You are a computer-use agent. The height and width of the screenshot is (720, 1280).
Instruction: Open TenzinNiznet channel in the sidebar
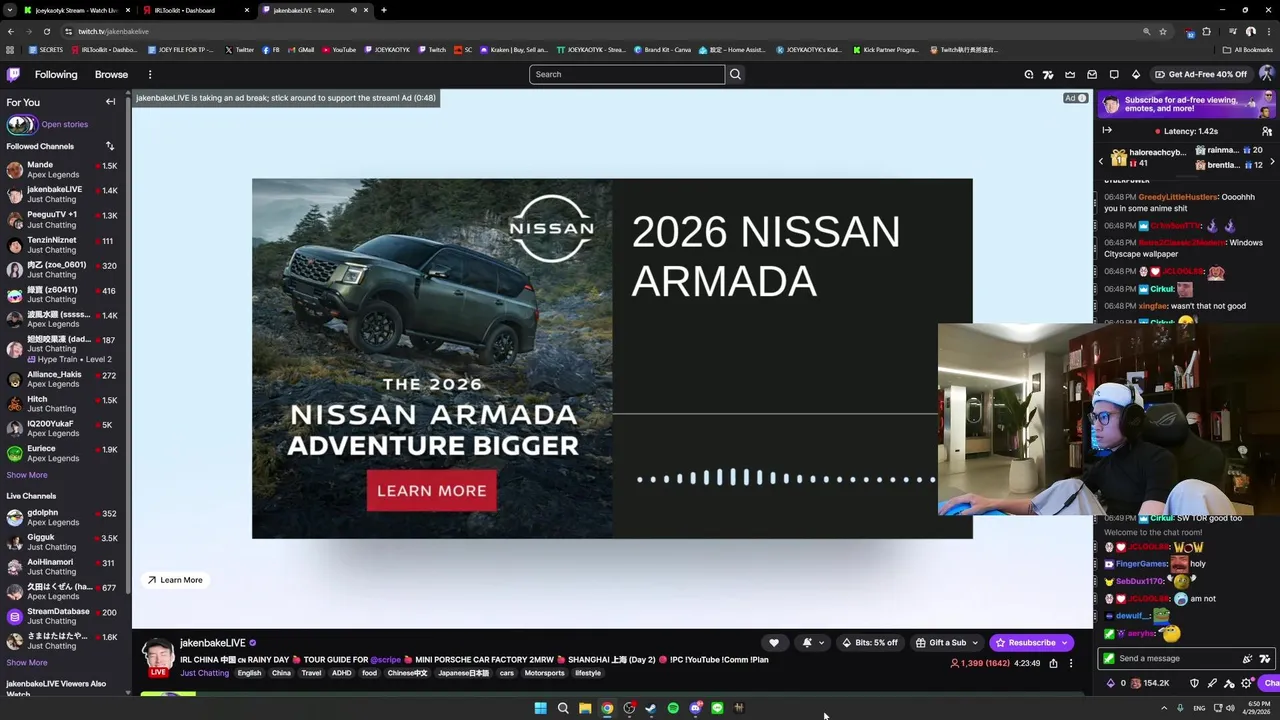(x=62, y=245)
